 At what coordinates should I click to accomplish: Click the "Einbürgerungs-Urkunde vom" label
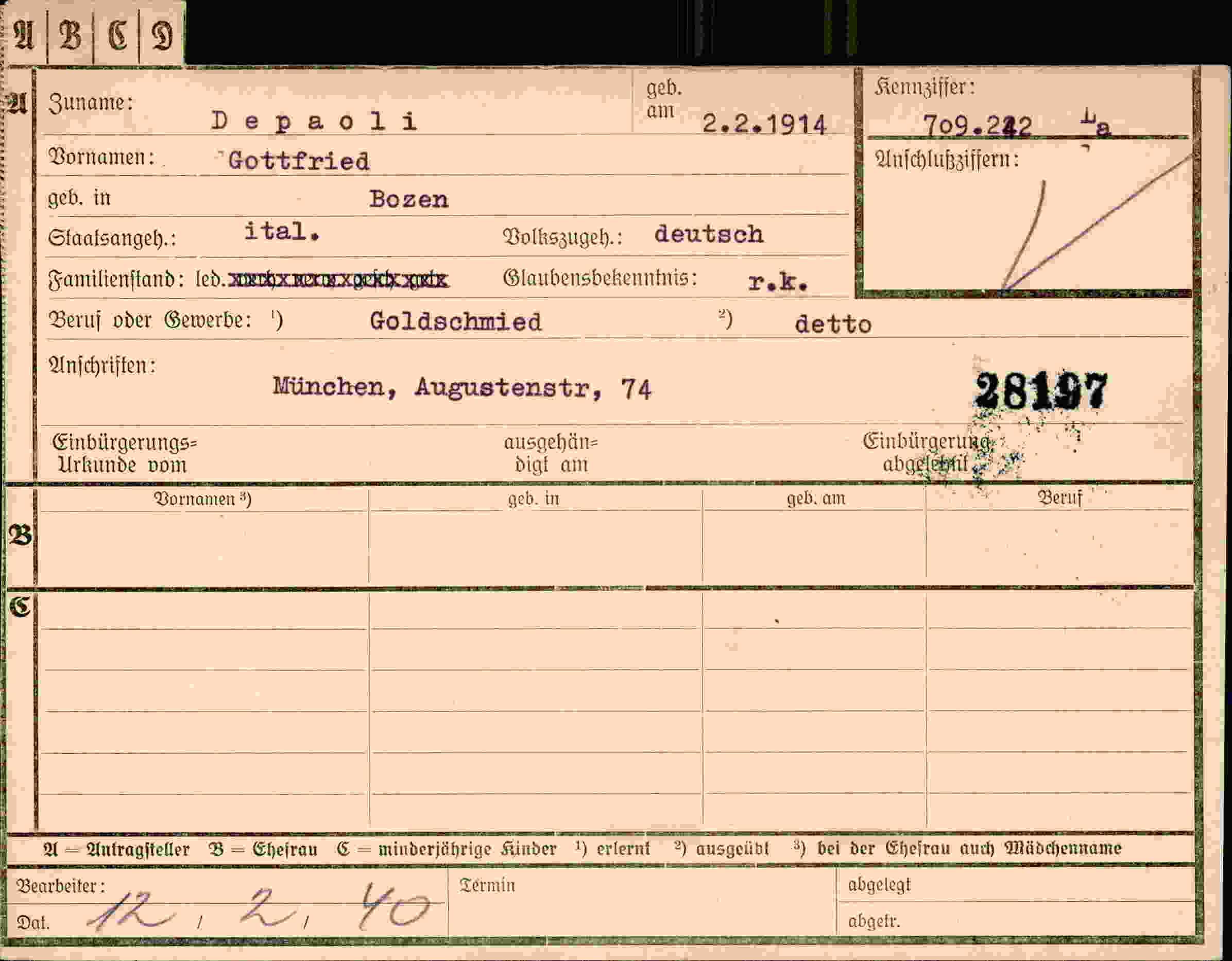coord(124,453)
